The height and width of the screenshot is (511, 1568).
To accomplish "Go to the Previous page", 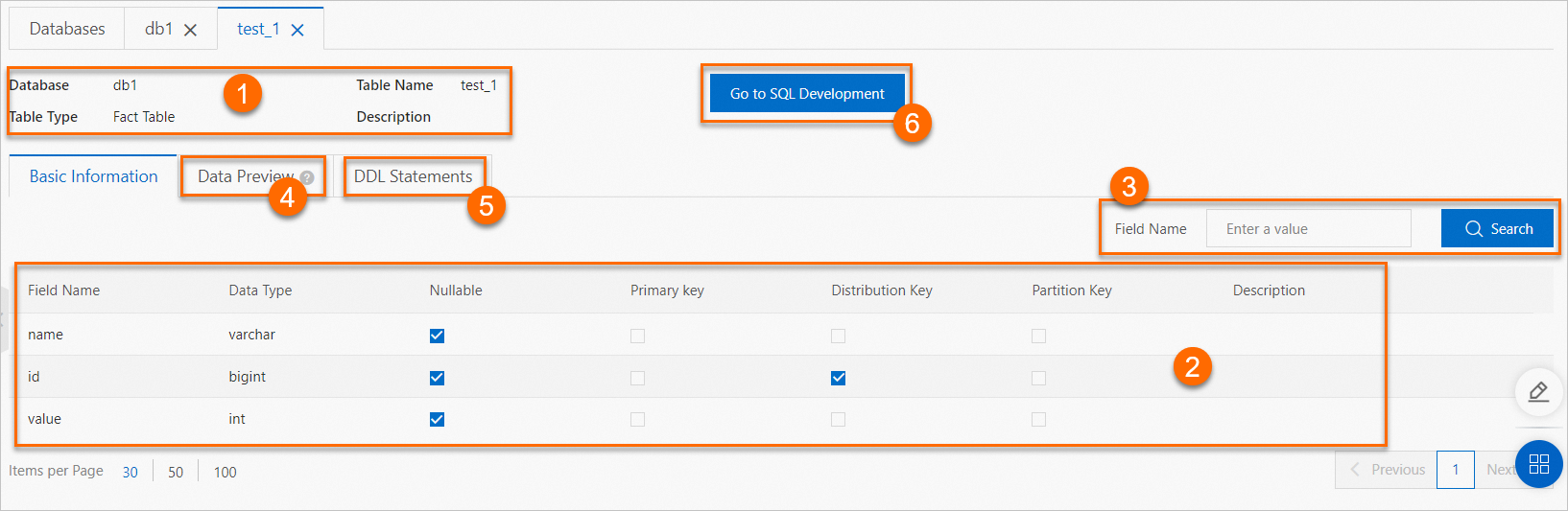I will (1387, 470).
